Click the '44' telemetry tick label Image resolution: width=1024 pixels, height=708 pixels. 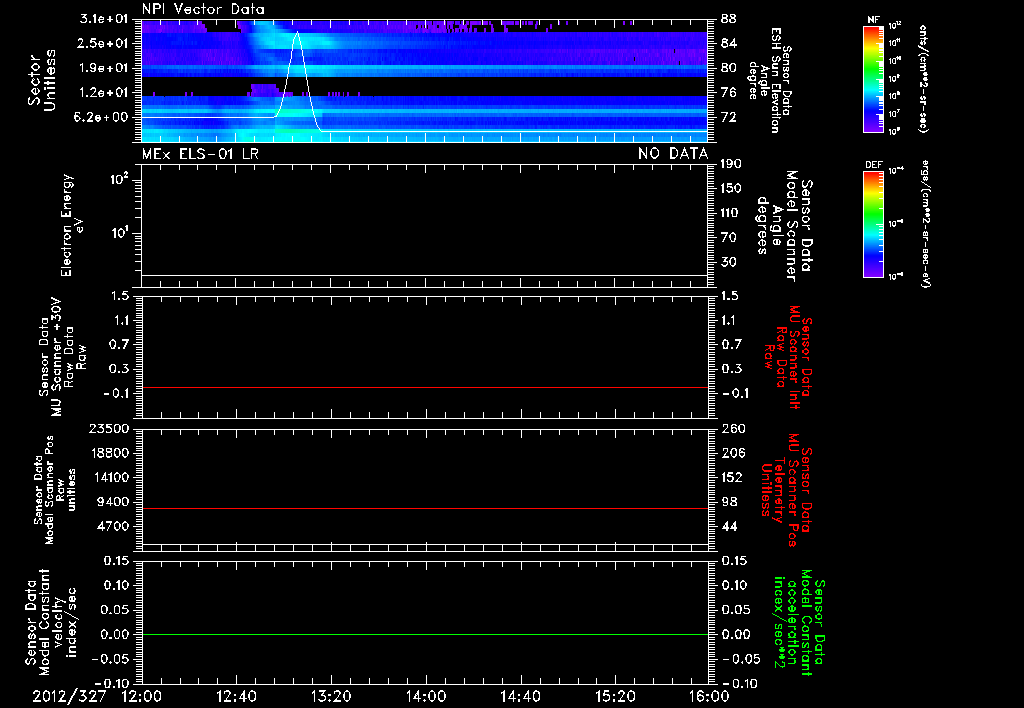[x=729, y=526]
